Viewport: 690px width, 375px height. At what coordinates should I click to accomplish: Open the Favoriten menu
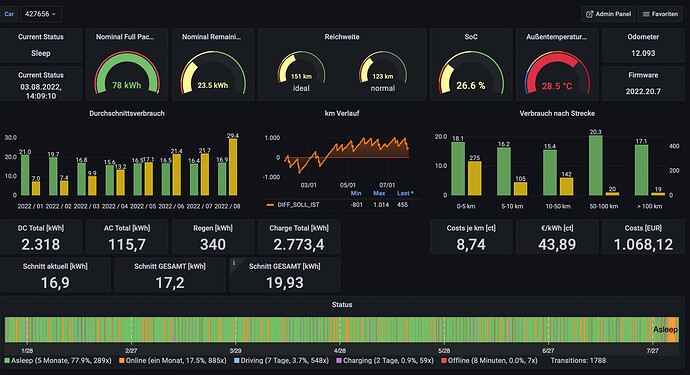[x=660, y=14]
